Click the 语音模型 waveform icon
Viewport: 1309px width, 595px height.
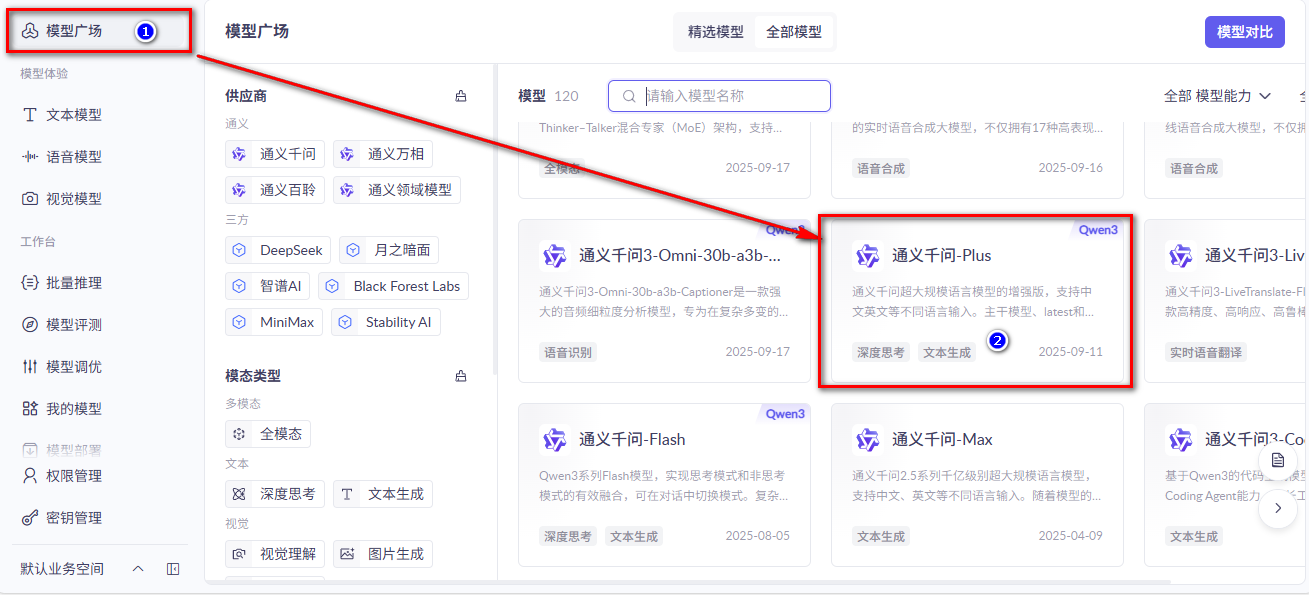(30, 157)
